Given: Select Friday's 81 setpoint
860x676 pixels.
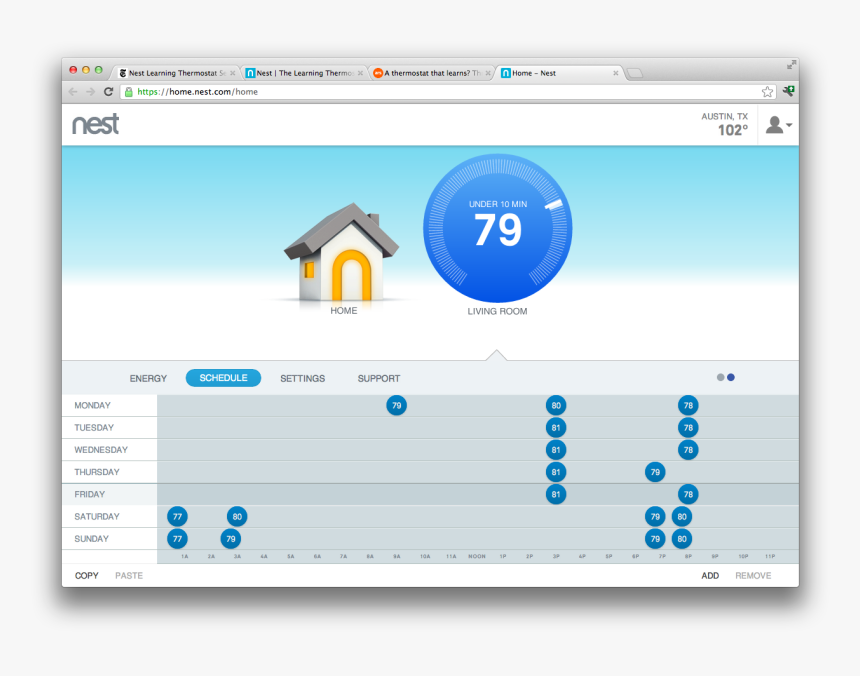Looking at the screenshot, I should tap(556, 495).
